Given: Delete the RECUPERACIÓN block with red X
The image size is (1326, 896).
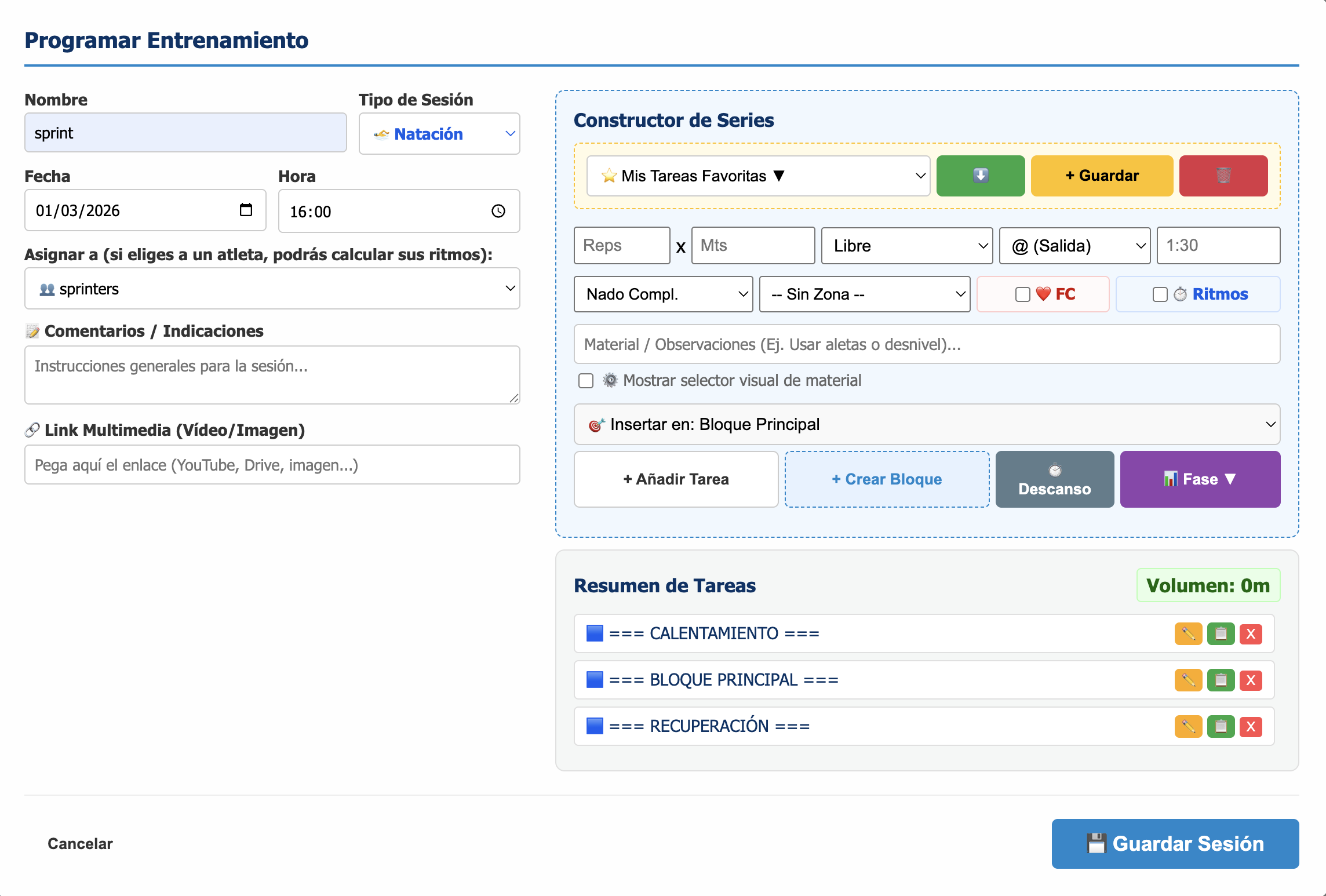Looking at the screenshot, I should (x=1251, y=726).
